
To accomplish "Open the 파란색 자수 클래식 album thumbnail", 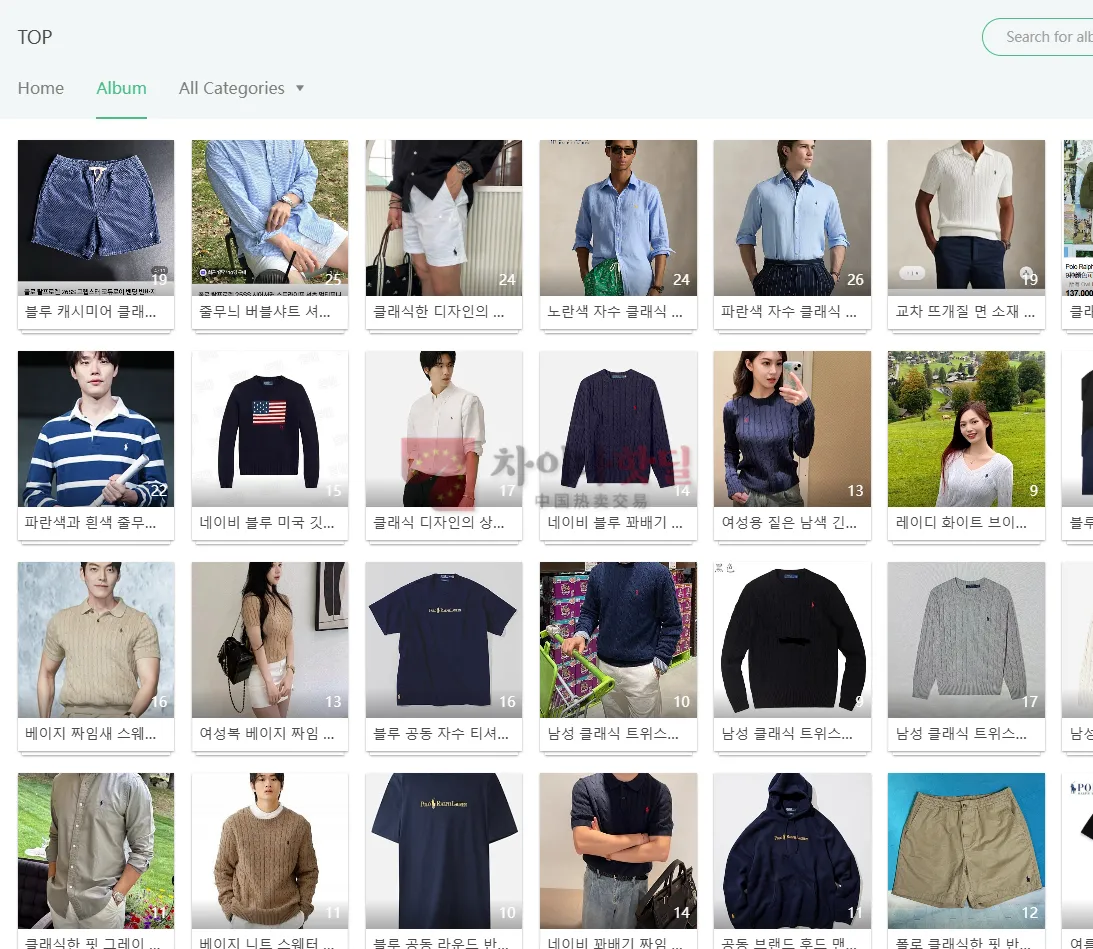I will (792, 218).
